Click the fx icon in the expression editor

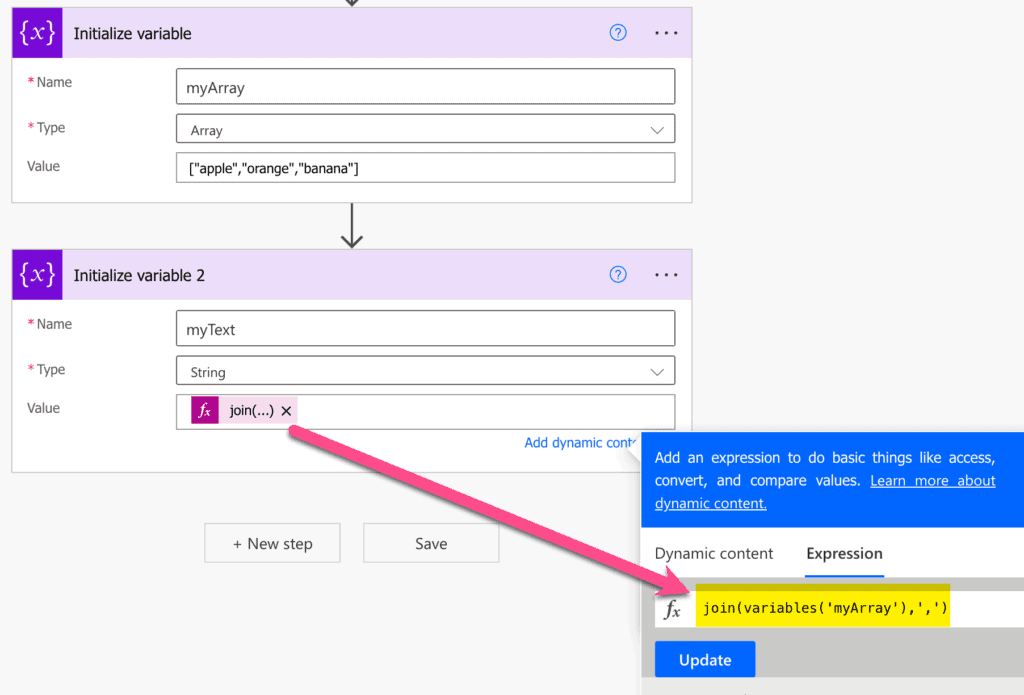(673, 607)
